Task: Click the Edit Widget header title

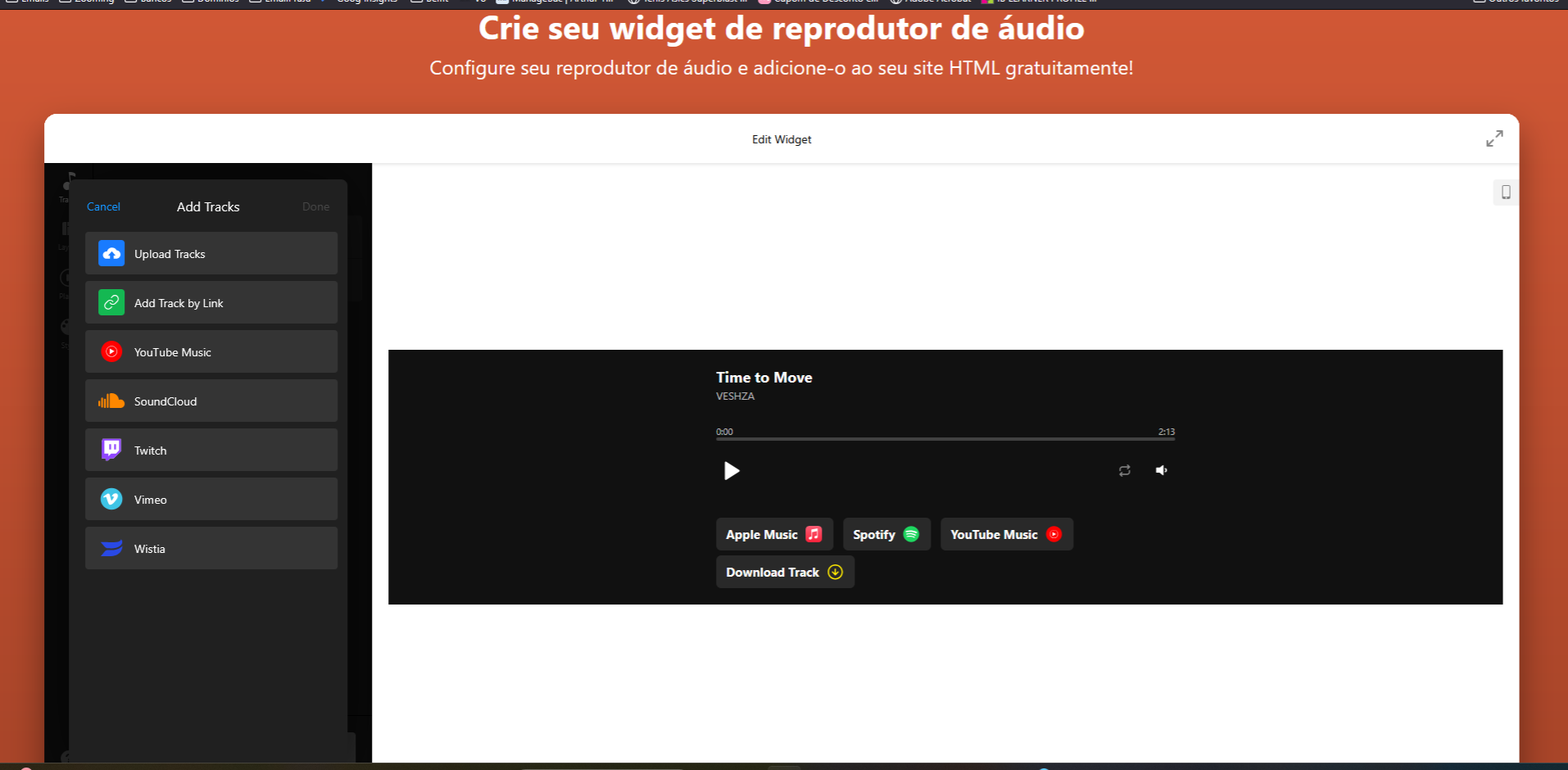Action: pyautogui.click(x=782, y=139)
